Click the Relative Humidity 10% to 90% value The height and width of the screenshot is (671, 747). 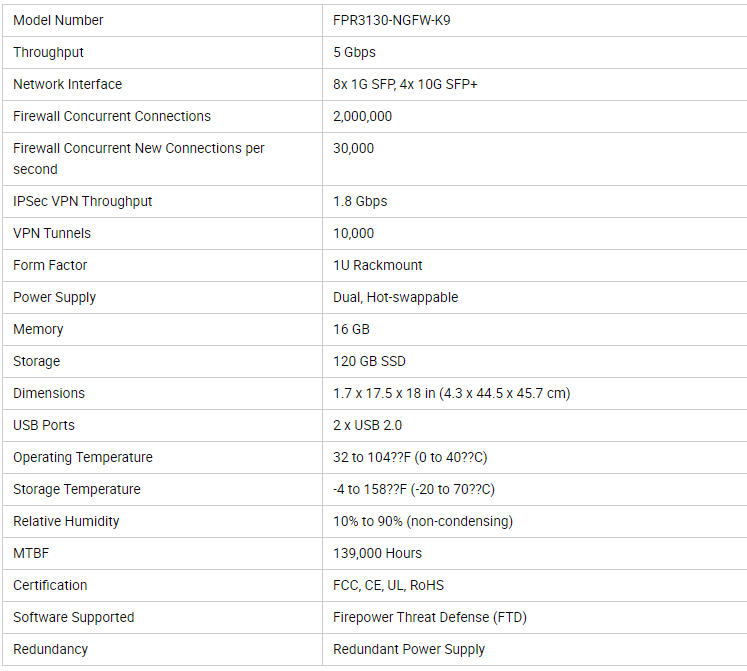tap(423, 521)
